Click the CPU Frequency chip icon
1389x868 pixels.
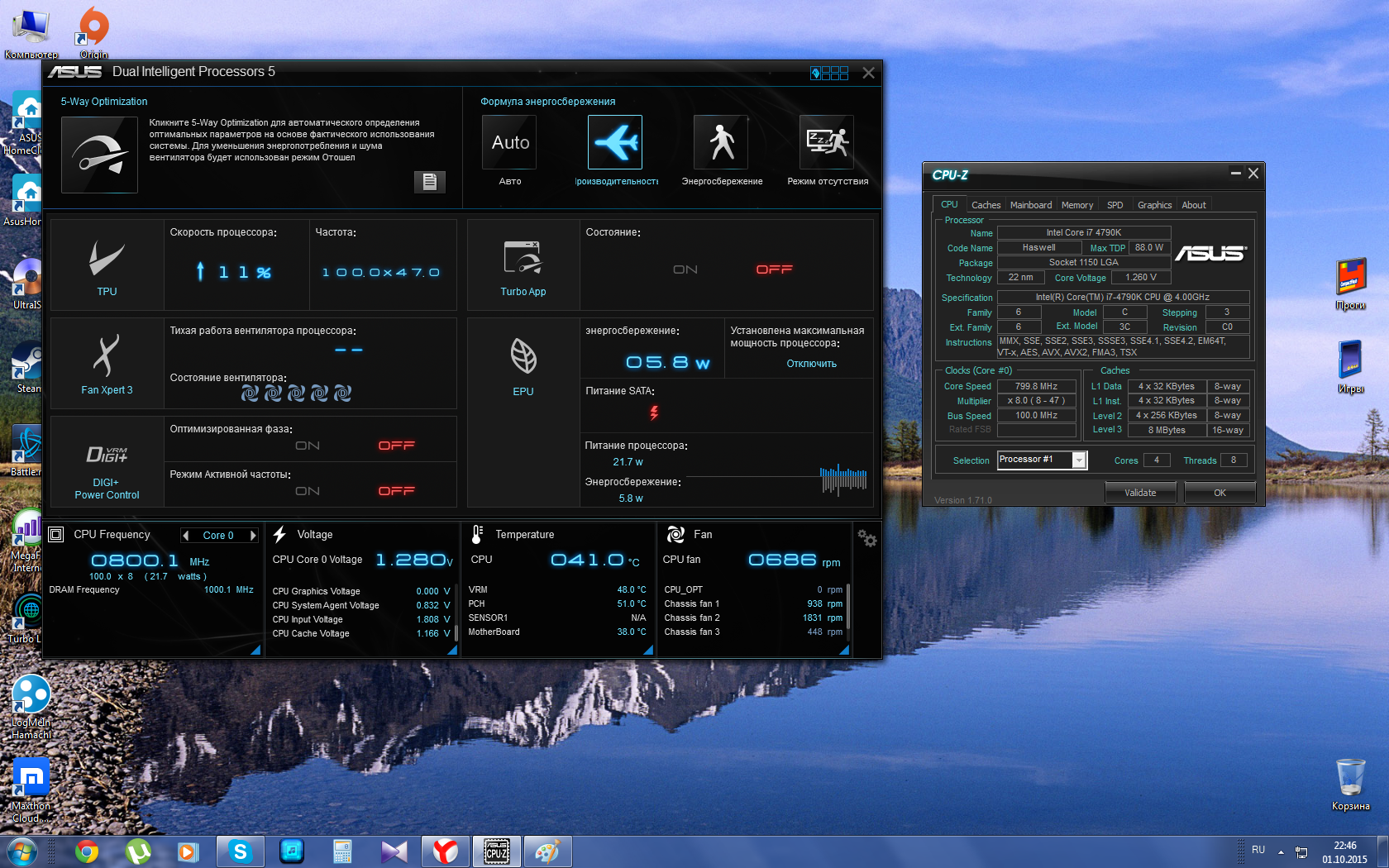pyautogui.click(x=56, y=535)
